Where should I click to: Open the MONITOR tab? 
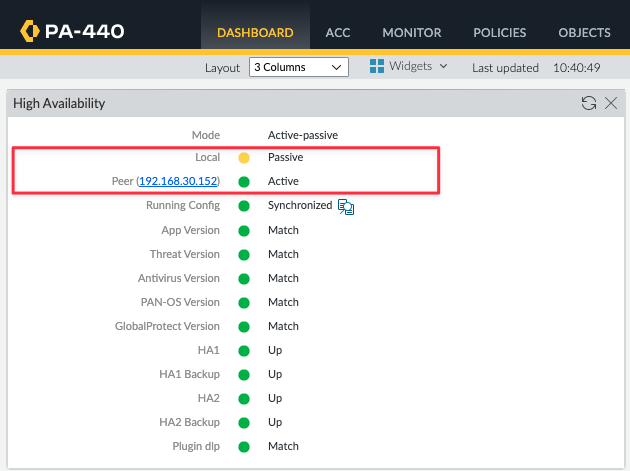click(x=412, y=33)
